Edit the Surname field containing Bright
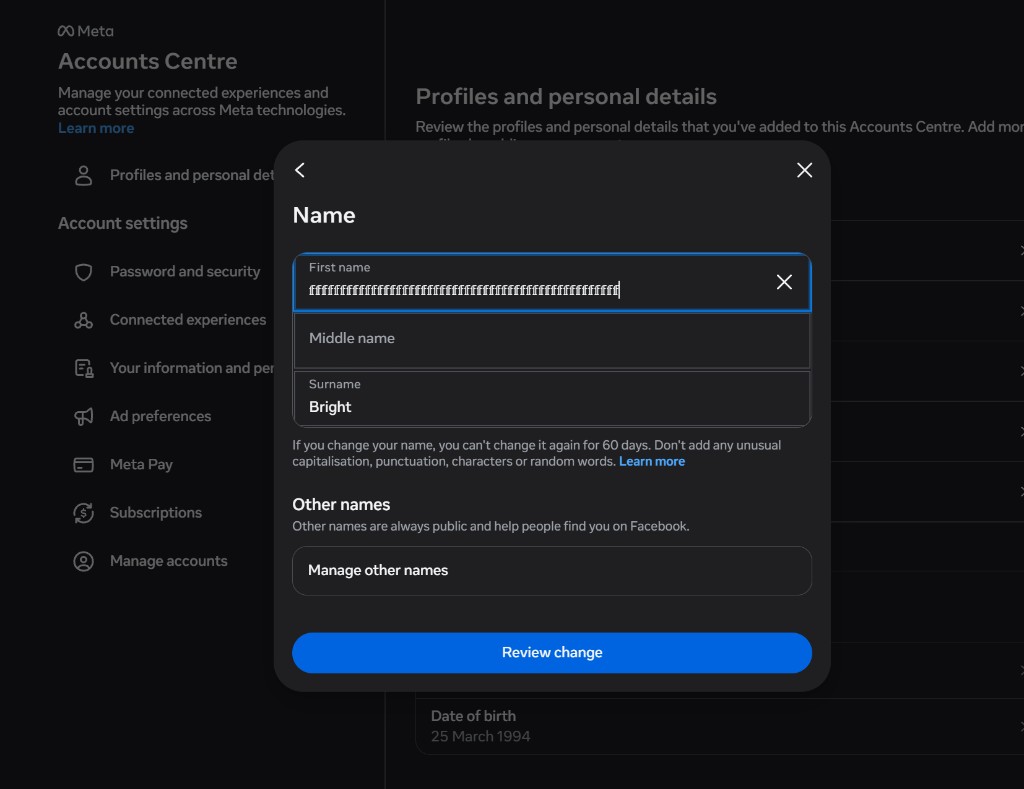This screenshot has height=789, width=1024. pyautogui.click(x=552, y=398)
